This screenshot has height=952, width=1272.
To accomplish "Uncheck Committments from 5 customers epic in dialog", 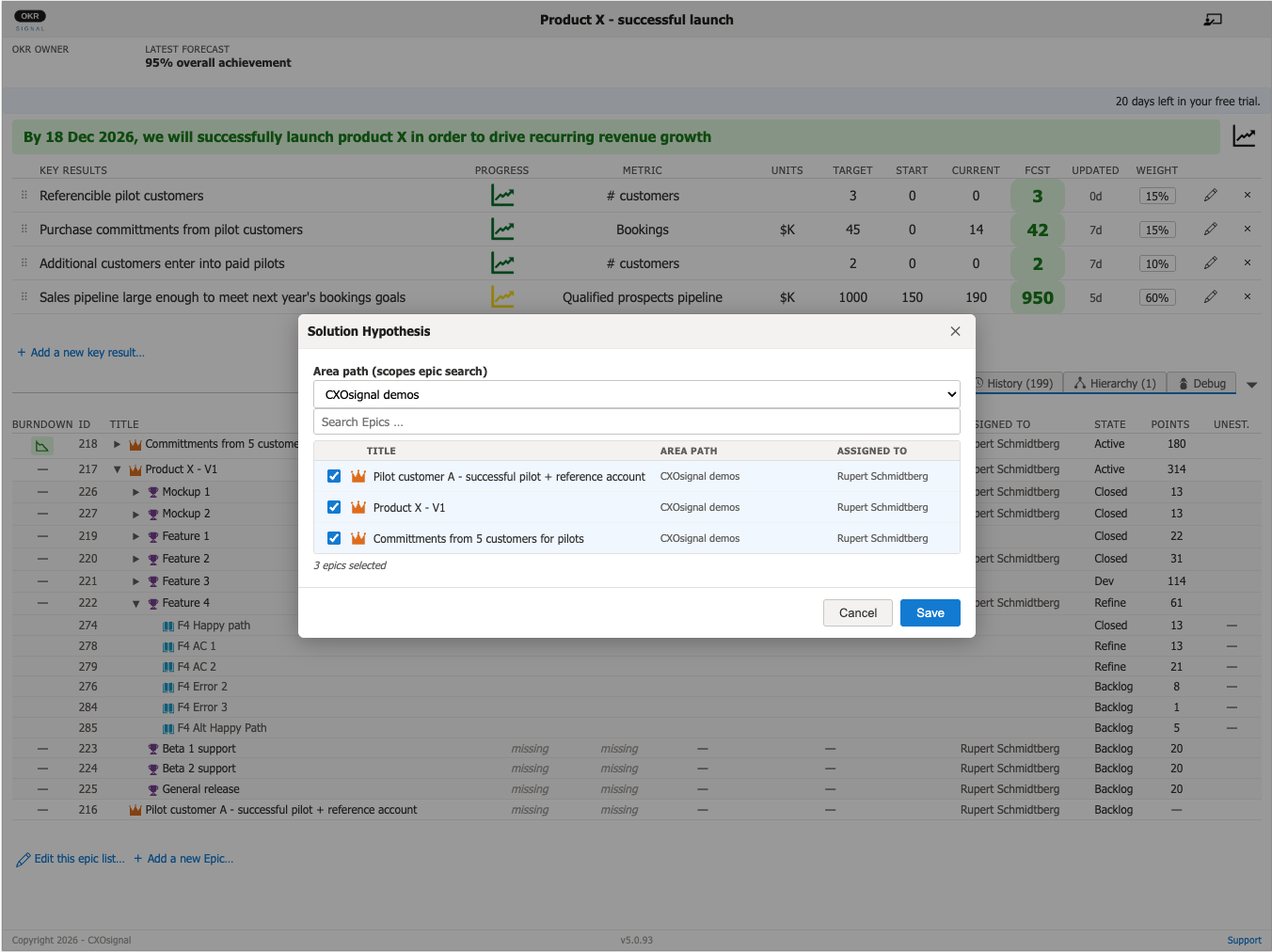I will [334, 538].
